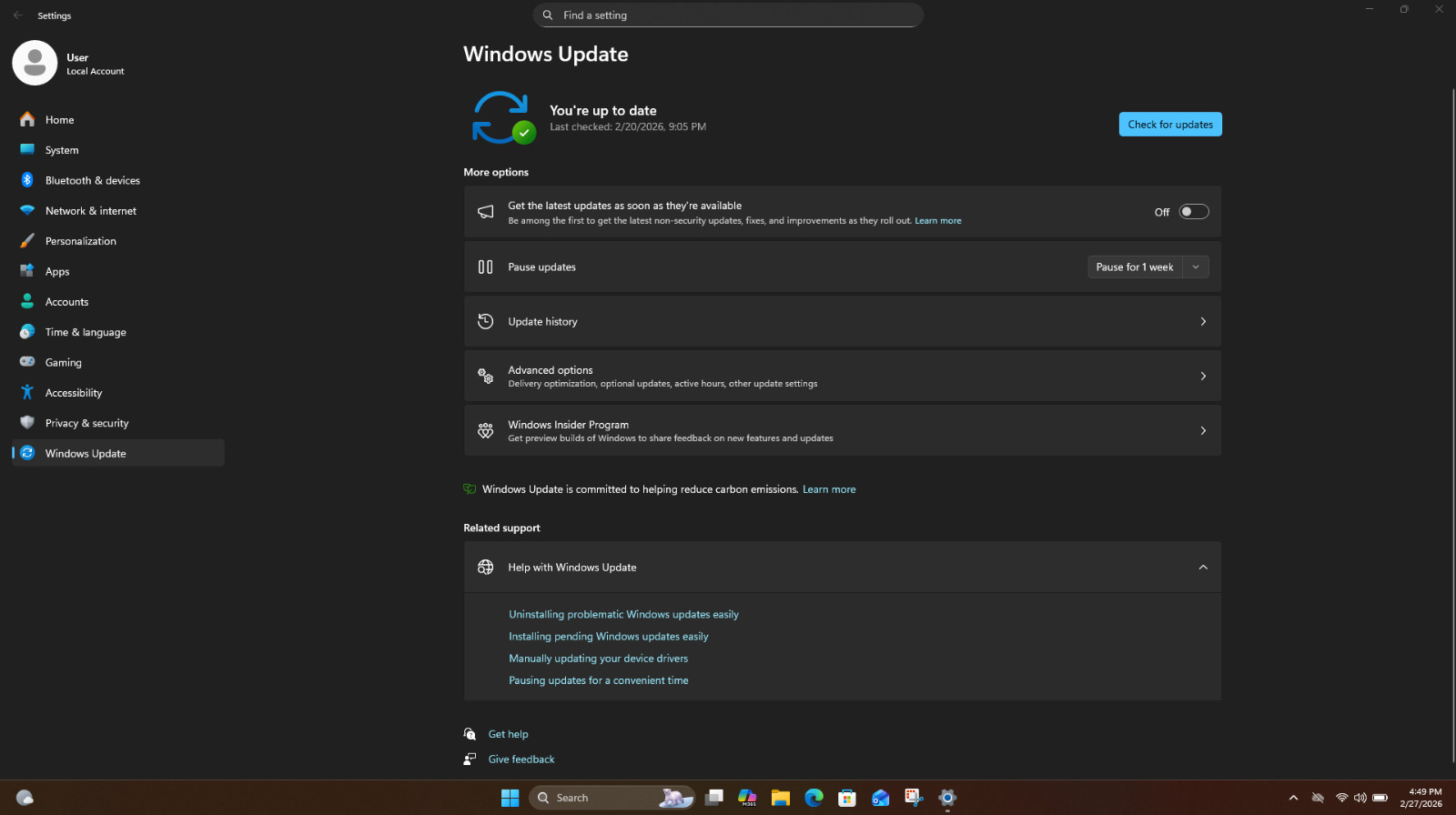Screen dimensions: 1456x815
Task: Open Microsoft 365 Copilot taskbar icon
Action: coord(747,798)
